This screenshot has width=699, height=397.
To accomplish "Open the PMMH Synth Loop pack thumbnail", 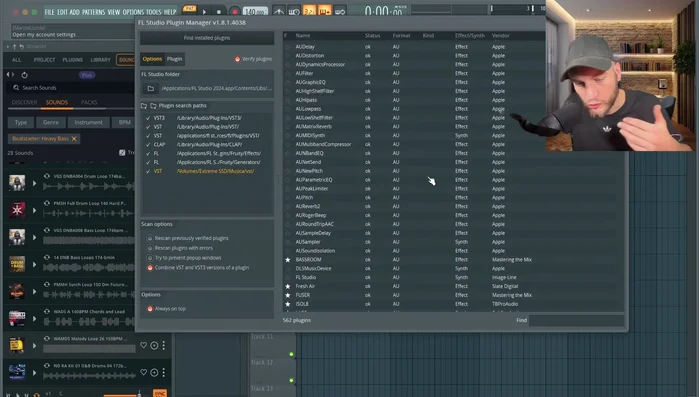I will coord(17,291).
